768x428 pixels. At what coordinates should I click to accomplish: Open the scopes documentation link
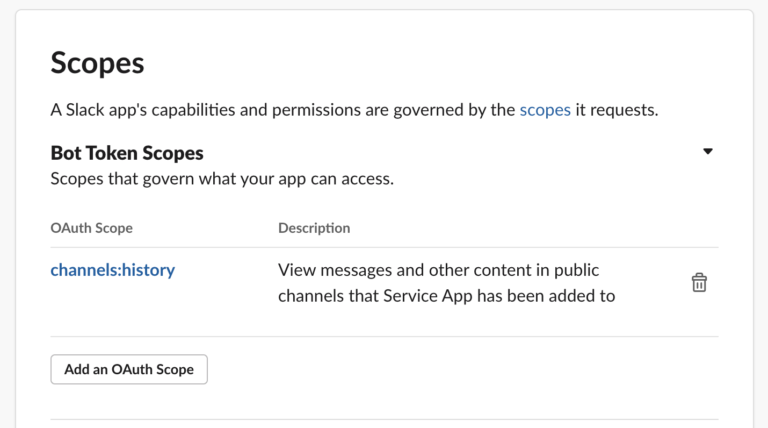coord(545,110)
